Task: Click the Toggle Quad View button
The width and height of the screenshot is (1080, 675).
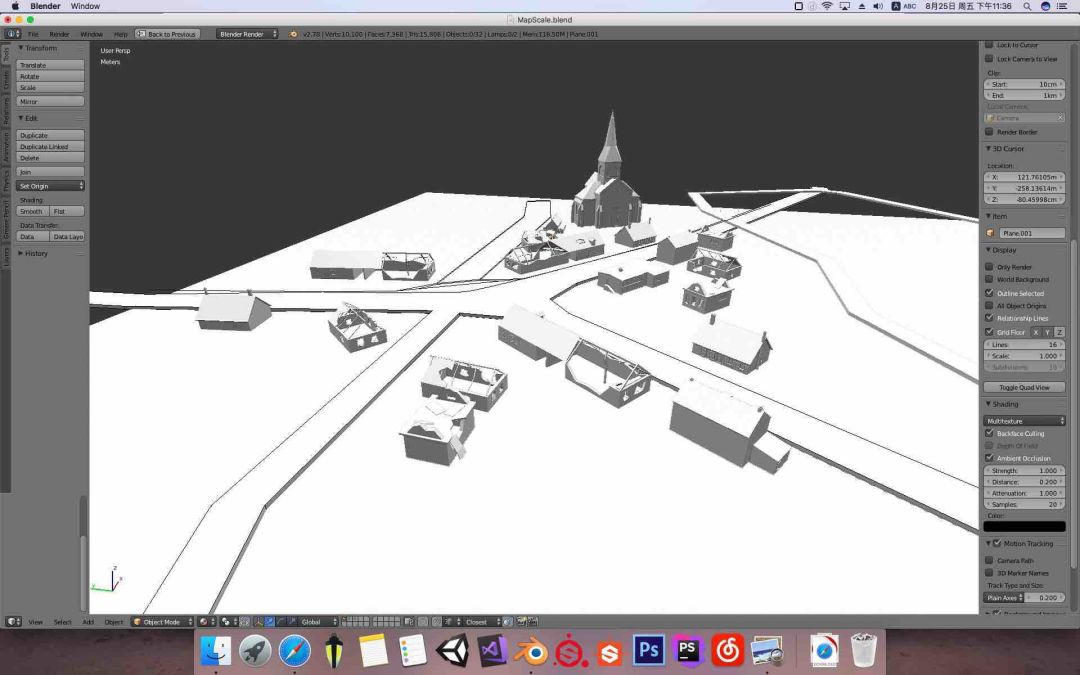Action: point(1024,387)
